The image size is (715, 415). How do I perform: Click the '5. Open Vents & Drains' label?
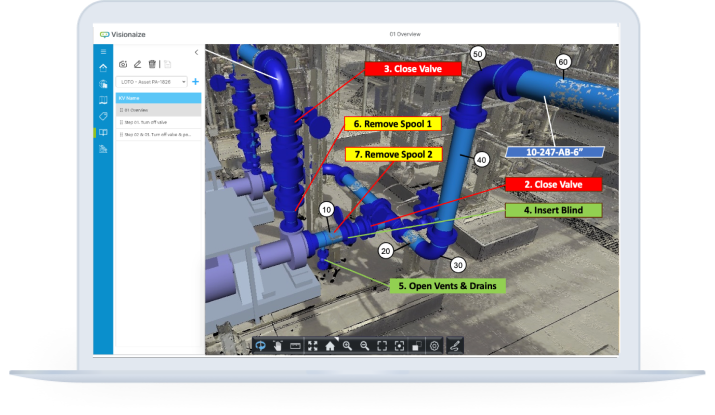click(447, 284)
